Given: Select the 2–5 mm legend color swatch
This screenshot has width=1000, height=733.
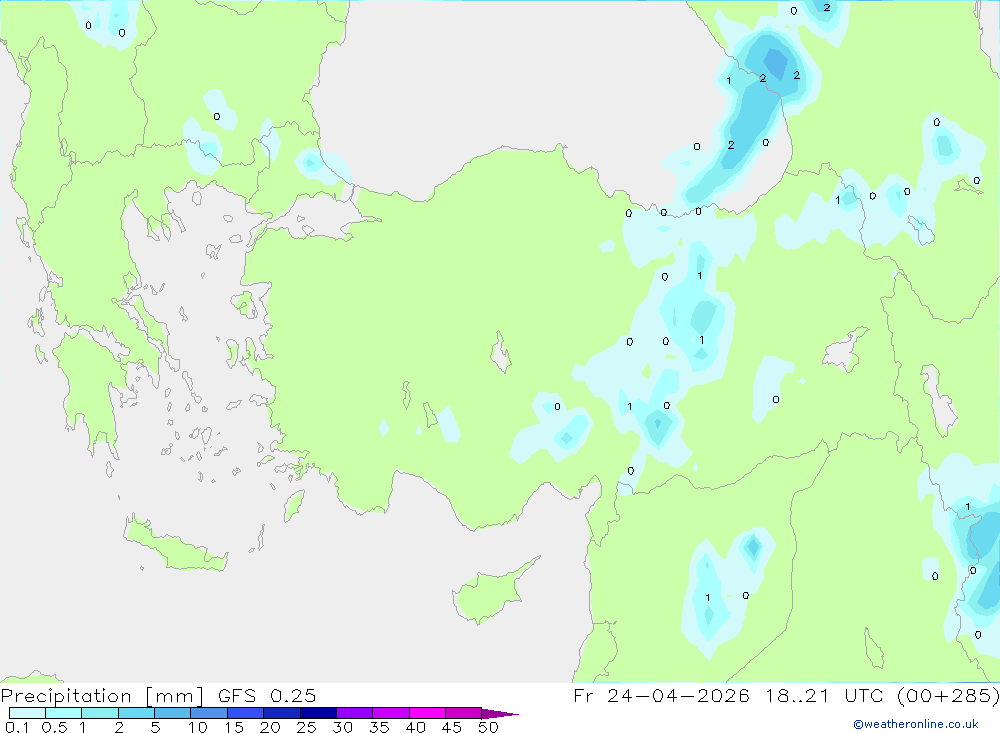Looking at the screenshot, I should click(136, 713).
